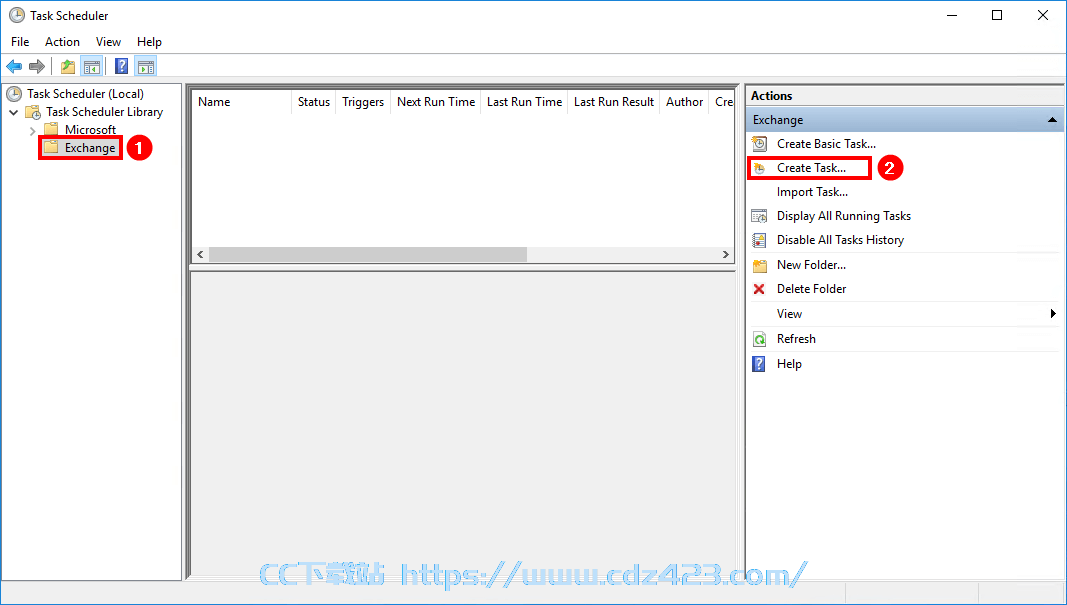Click Import Task... action
The height and width of the screenshot is (605, 1067).
(812, 192)
